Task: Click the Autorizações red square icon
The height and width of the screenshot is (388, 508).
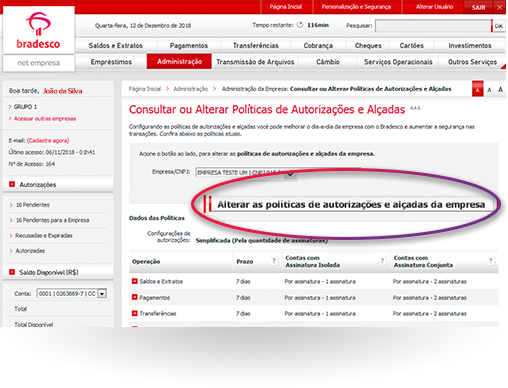Action: [12, 184]
